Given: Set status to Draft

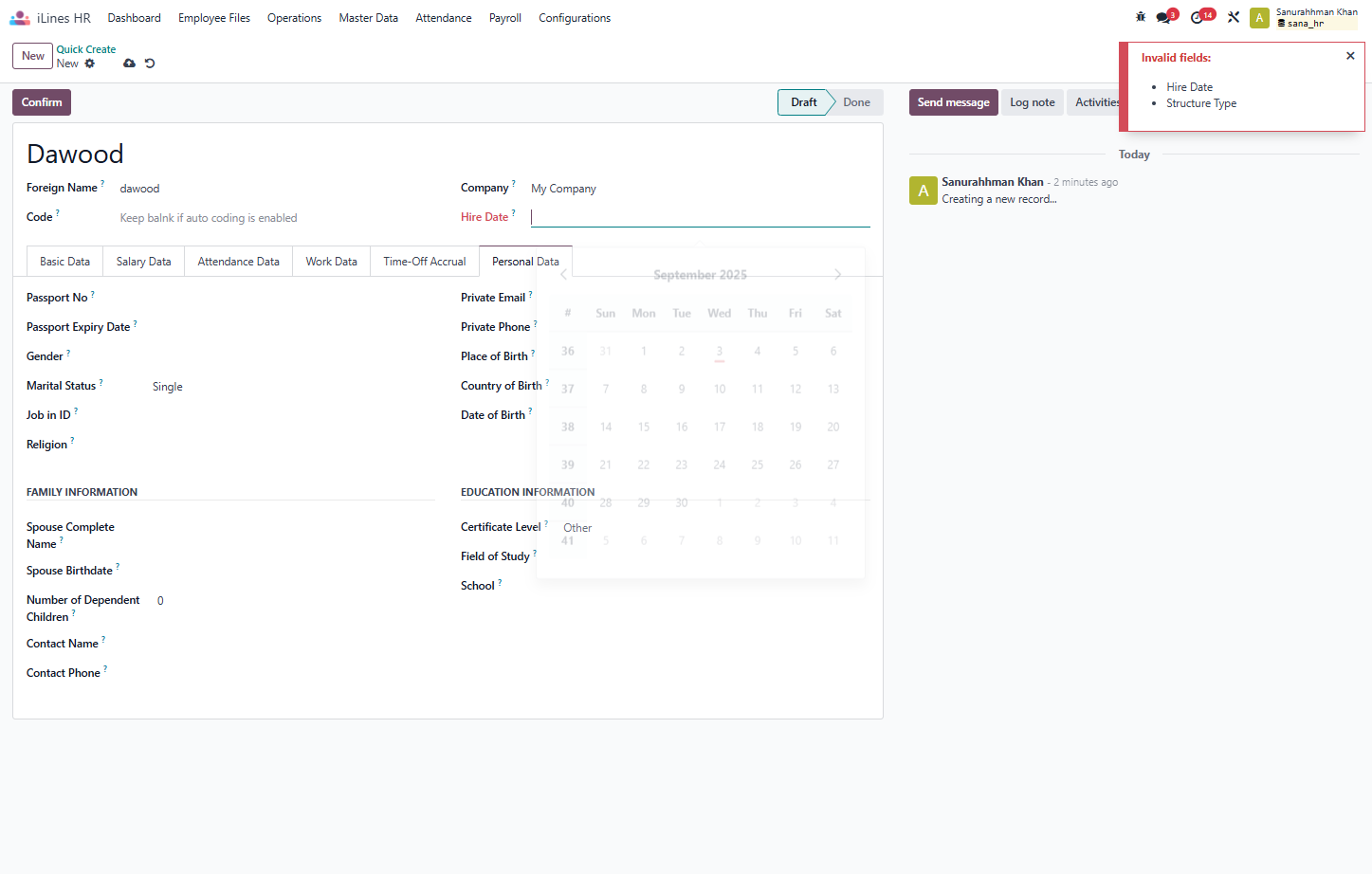Looking at the screenshot, I should tap(804, 102).
